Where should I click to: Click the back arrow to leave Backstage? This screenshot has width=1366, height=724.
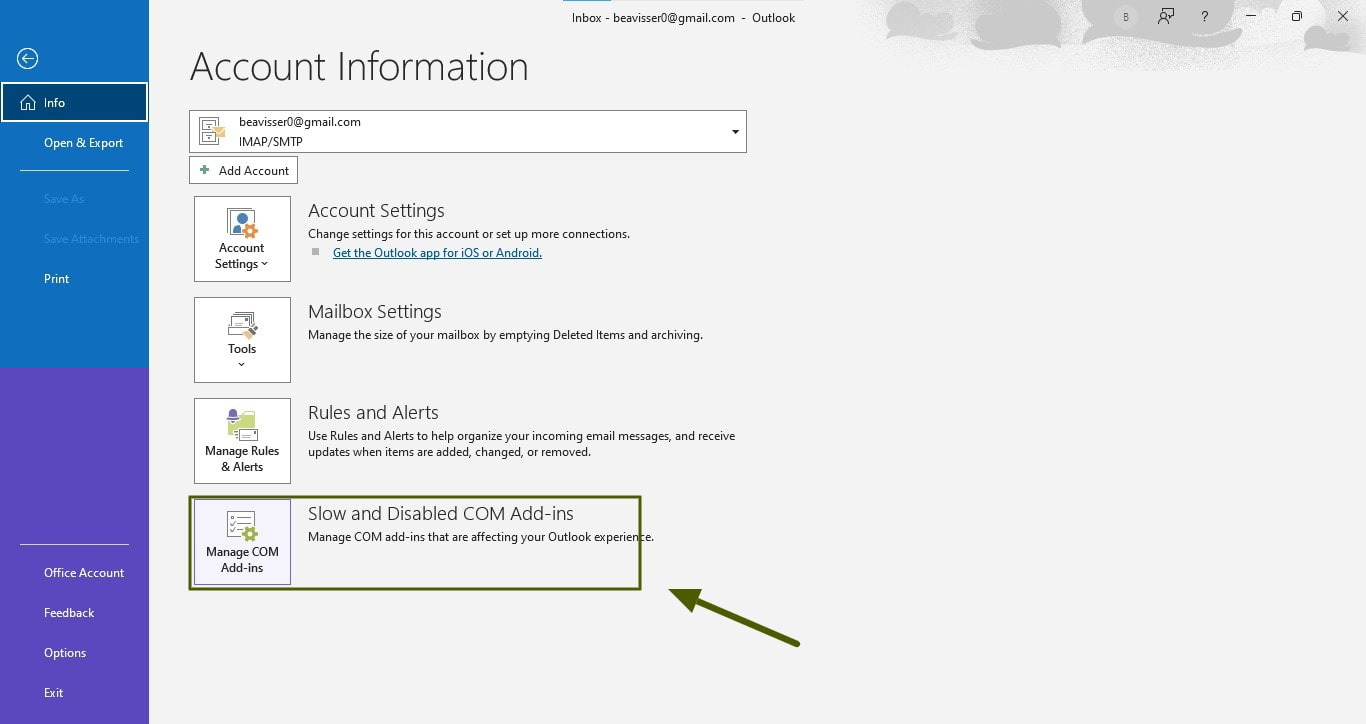27,59
